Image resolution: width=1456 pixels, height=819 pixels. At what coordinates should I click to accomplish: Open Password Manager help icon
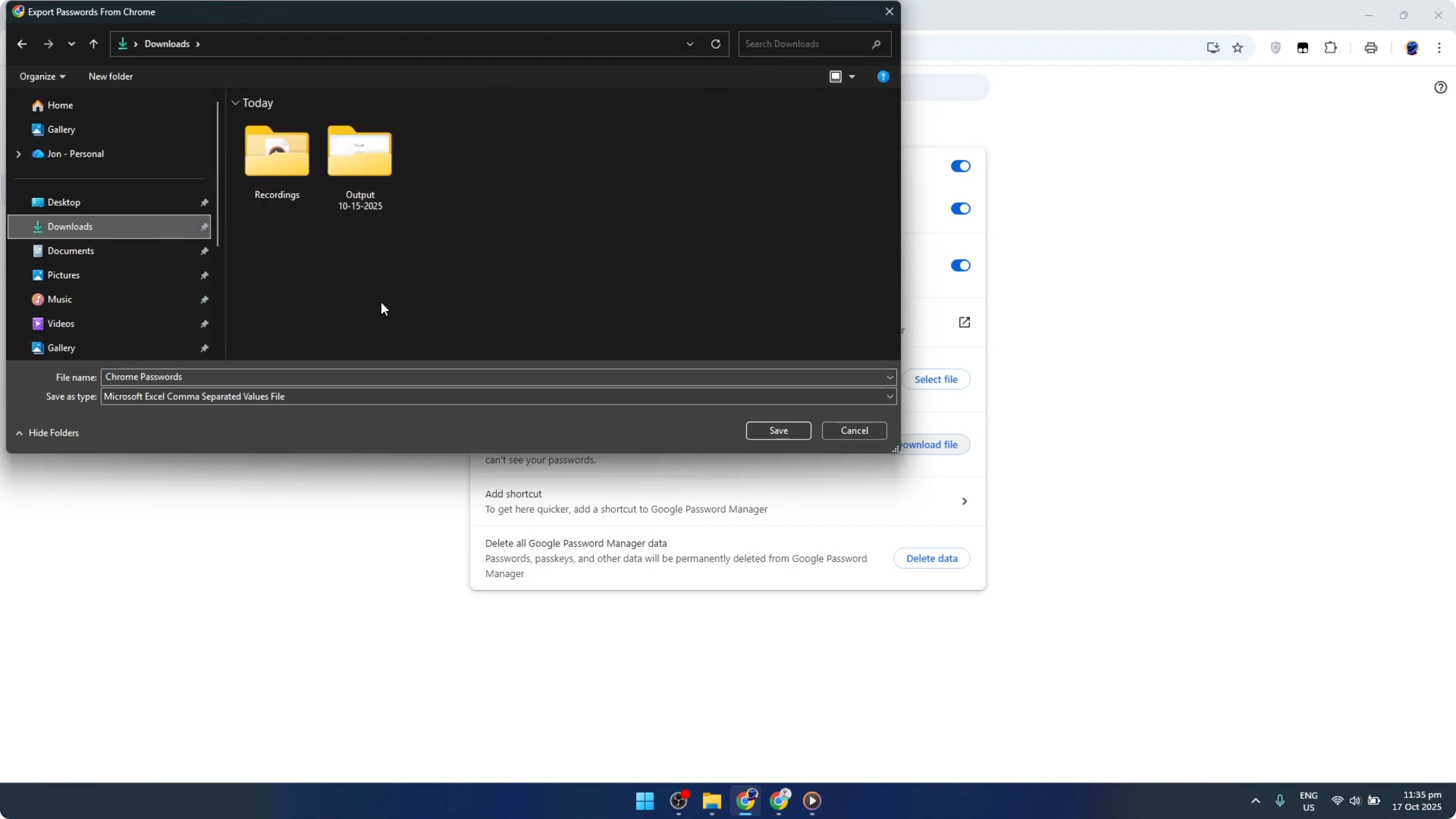(1440, 87)
